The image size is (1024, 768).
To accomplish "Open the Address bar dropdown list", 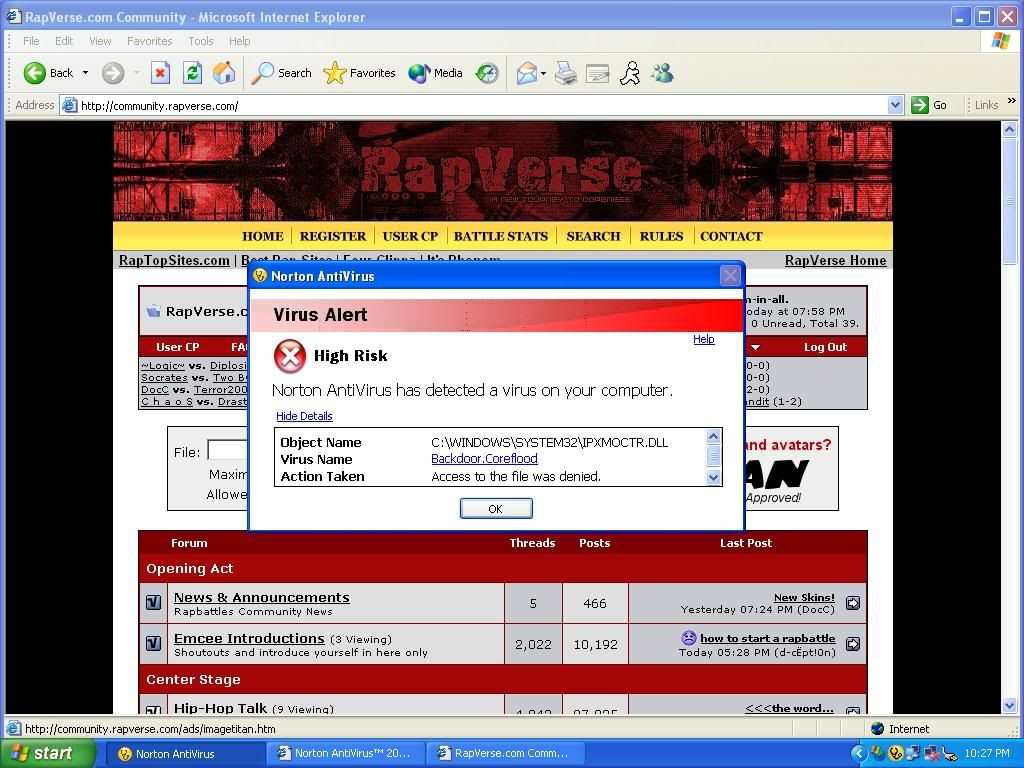I will point(895,104).
